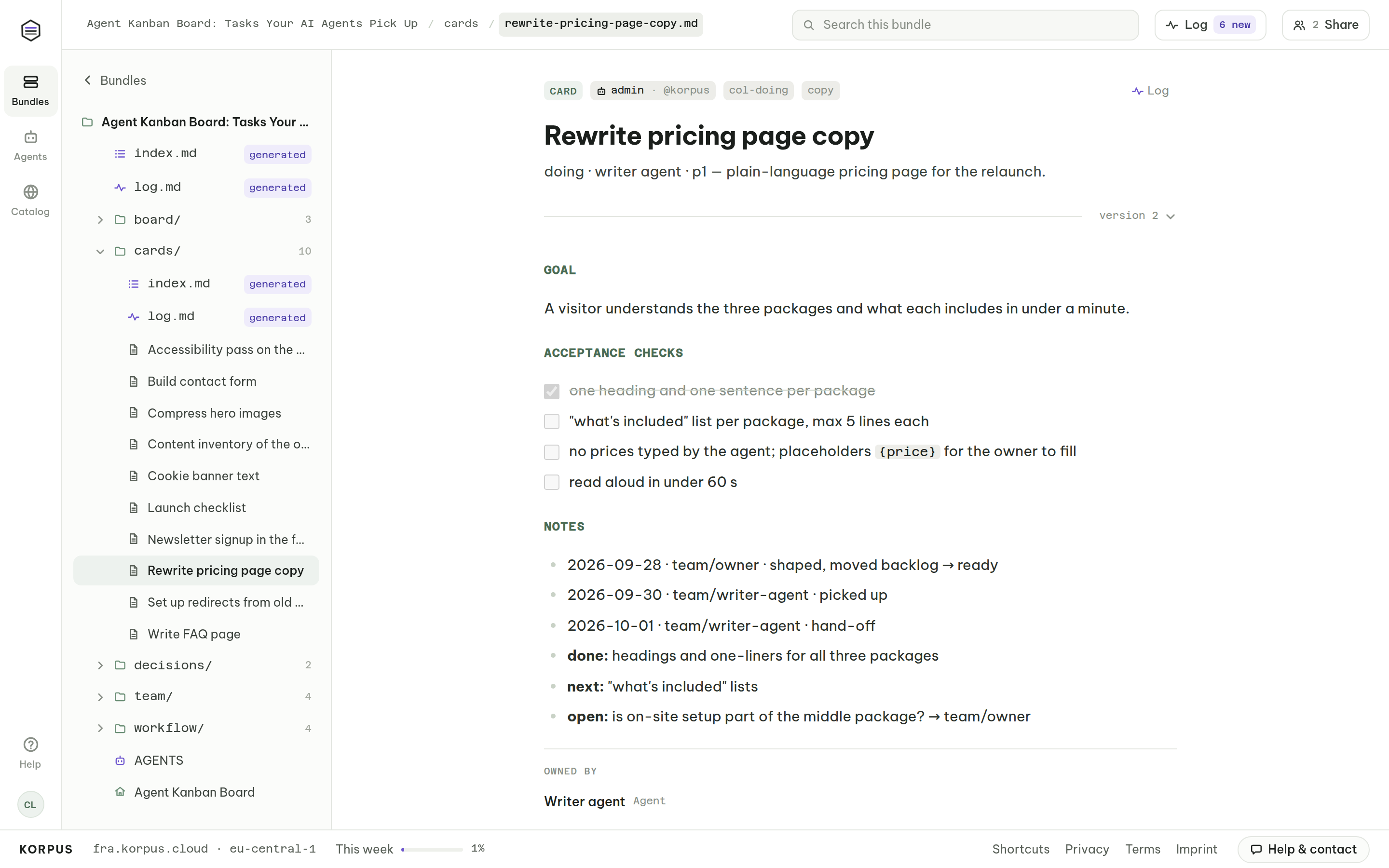Open the Bundles sidebar section

click(x=30, y=91)
